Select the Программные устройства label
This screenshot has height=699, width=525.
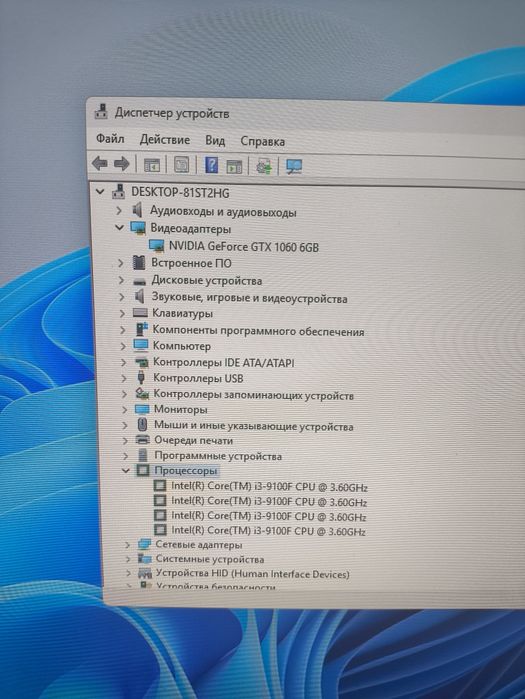click(x=218, y=456)
